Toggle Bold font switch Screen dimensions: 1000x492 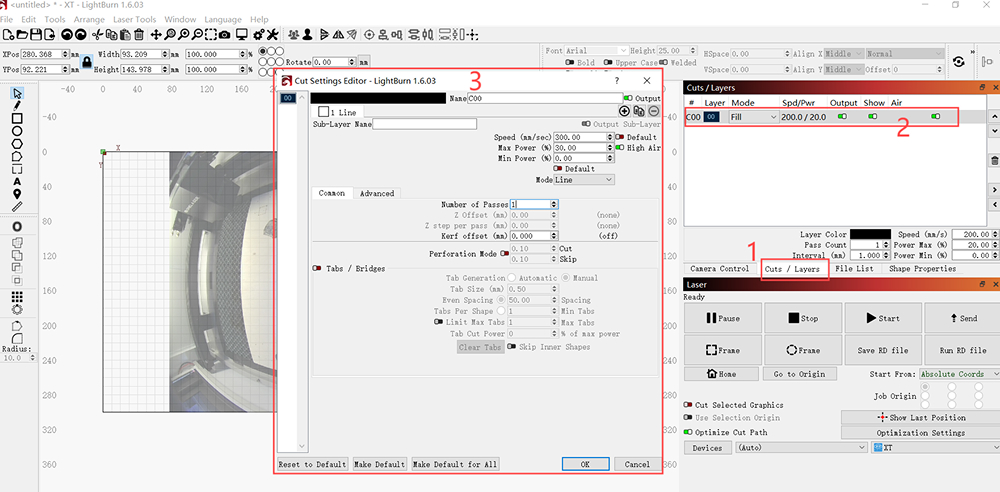(x=570, y=63)
